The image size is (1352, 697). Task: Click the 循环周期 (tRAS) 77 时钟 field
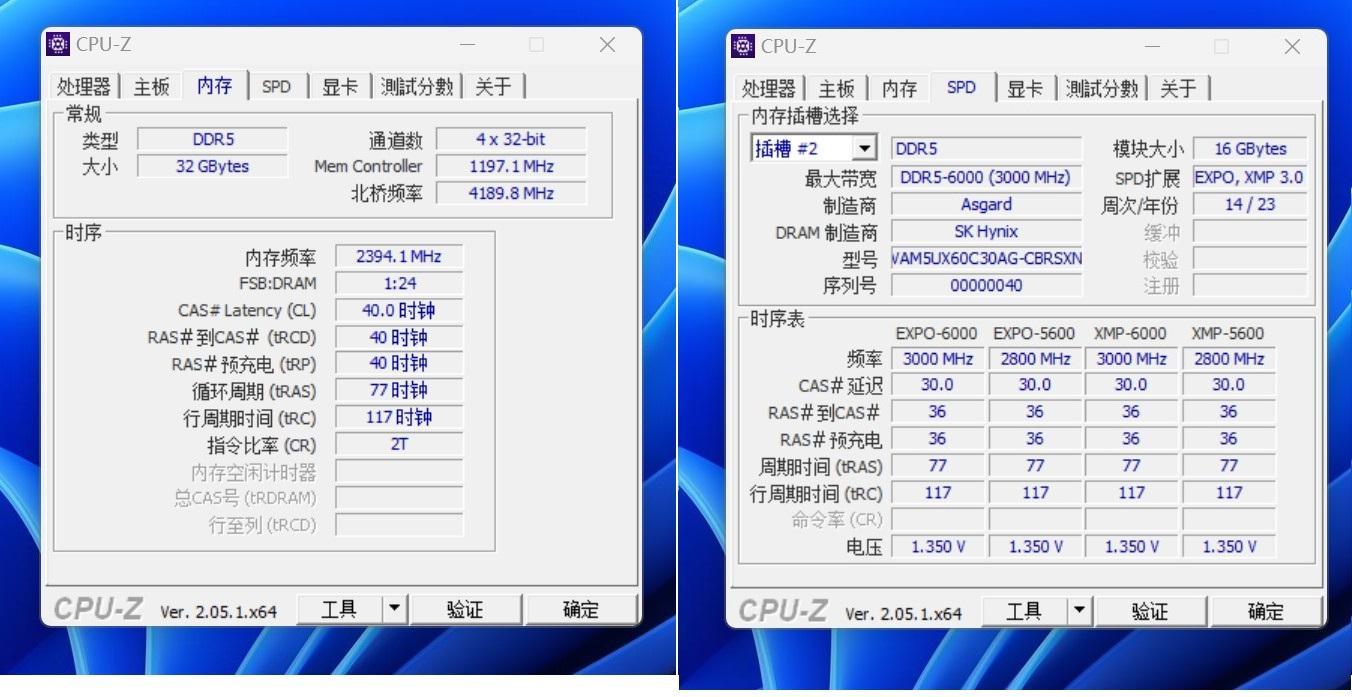(x=399, y=391)
